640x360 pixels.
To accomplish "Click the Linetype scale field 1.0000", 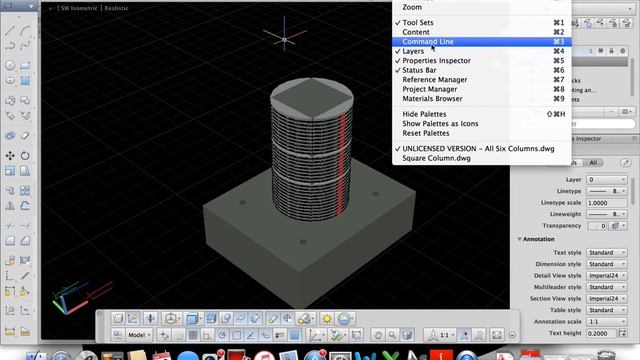I will point(607,203).
